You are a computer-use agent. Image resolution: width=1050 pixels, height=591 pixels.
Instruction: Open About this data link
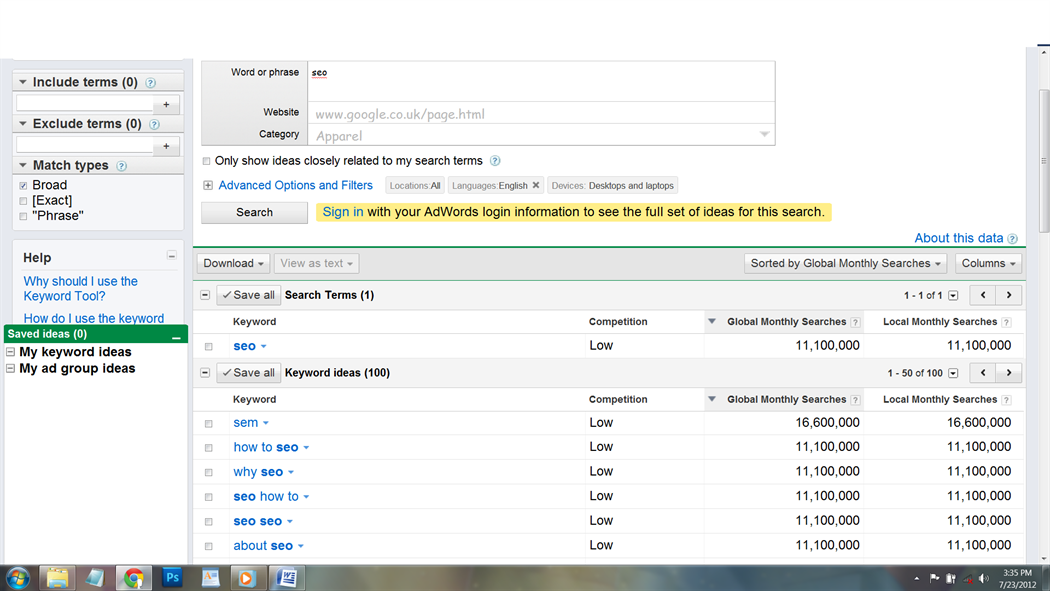[x=959, y=238]
